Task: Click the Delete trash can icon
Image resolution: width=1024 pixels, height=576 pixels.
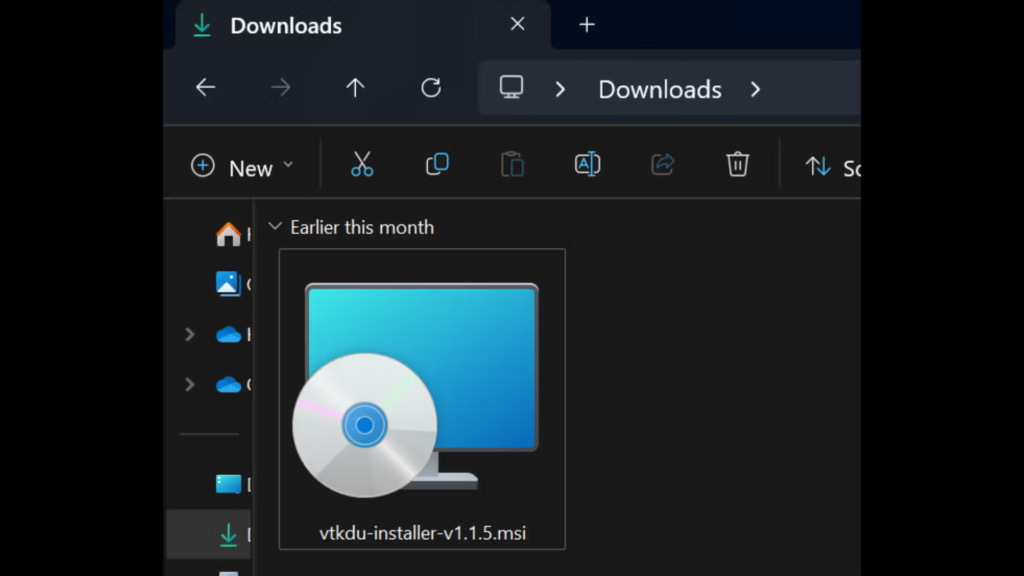Action: (x=737, y=165)
